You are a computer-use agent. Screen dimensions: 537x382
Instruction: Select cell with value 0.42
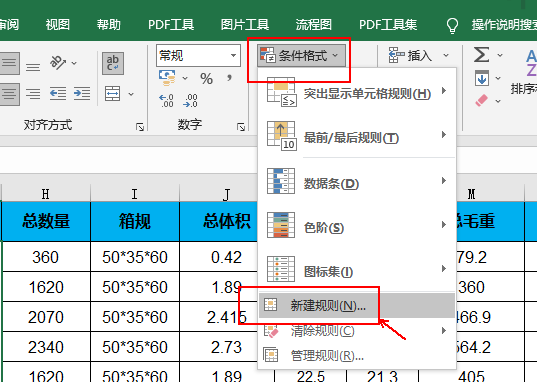[219, 257]
